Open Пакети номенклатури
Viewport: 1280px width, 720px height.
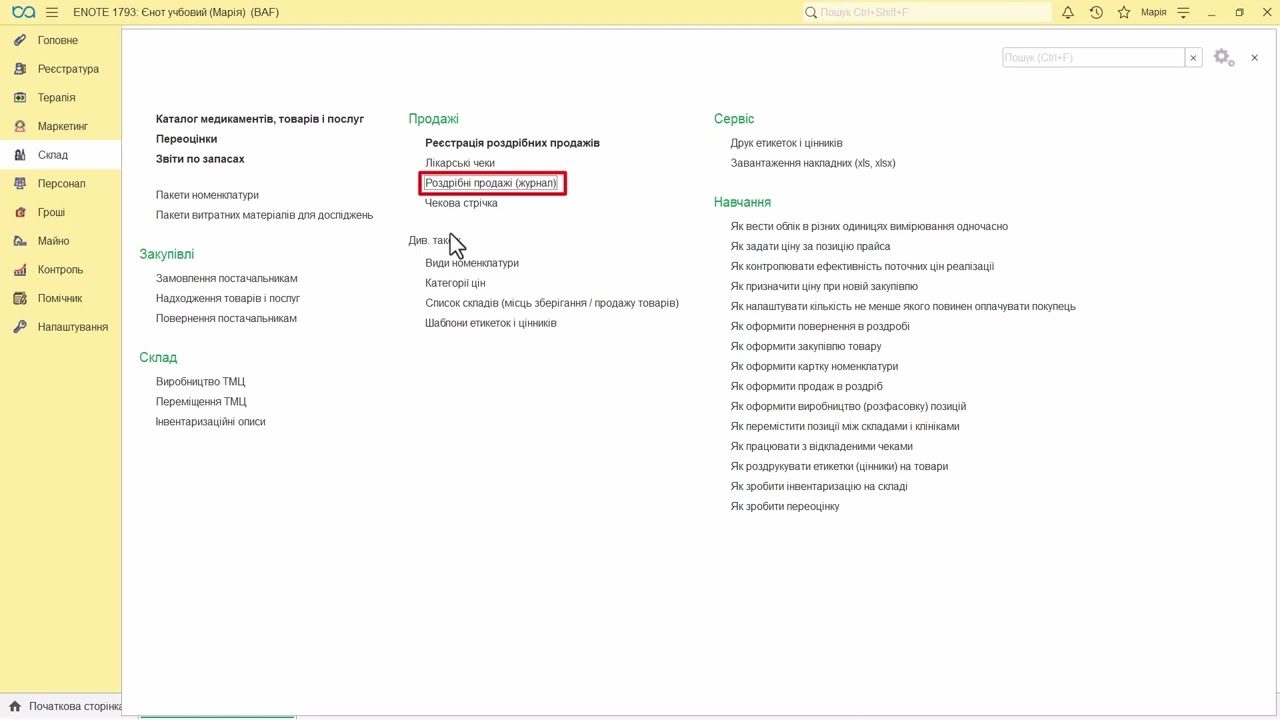point(207,195)
